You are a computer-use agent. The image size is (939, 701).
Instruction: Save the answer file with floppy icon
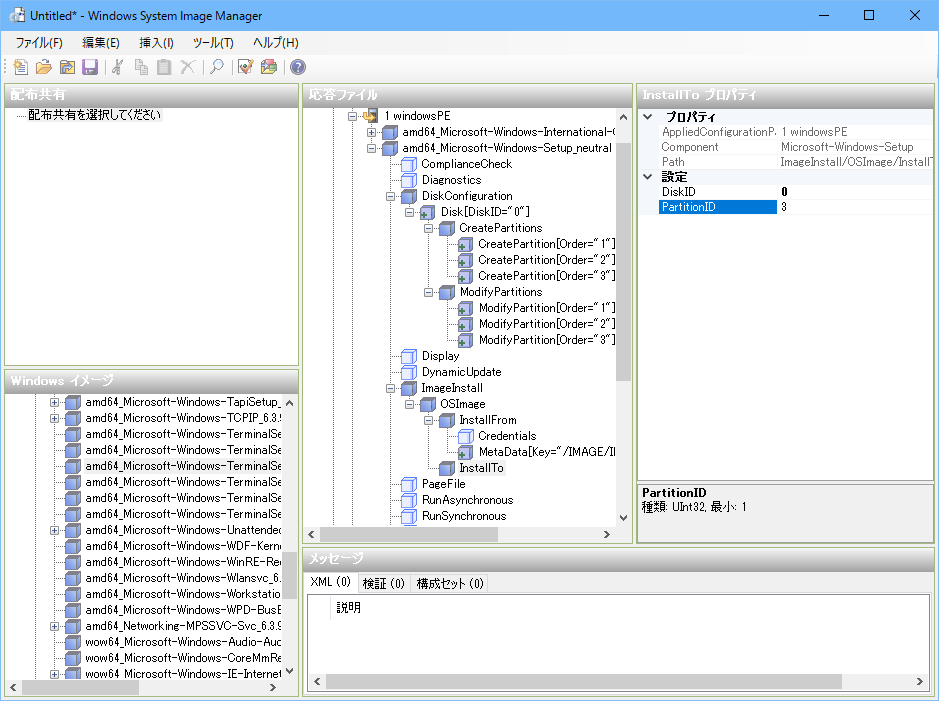pyautogui.click(x=90, y=67)
